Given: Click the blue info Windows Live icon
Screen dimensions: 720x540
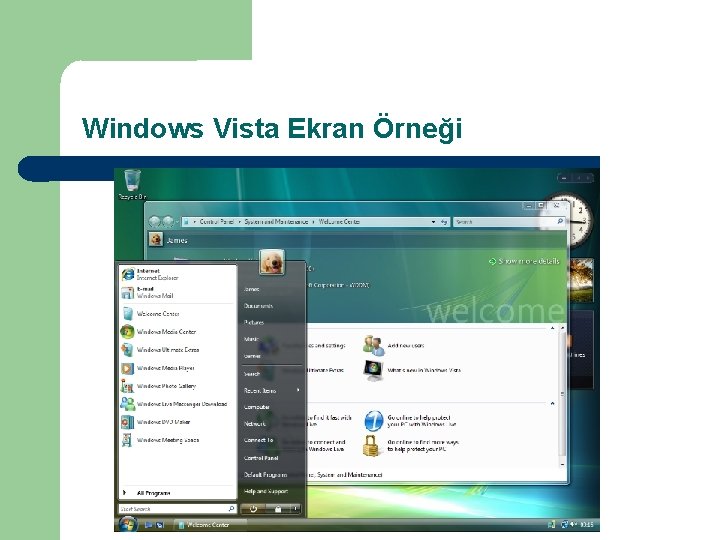Looking at the screenshot, I should pyautogui.click(x=374, y=421).
